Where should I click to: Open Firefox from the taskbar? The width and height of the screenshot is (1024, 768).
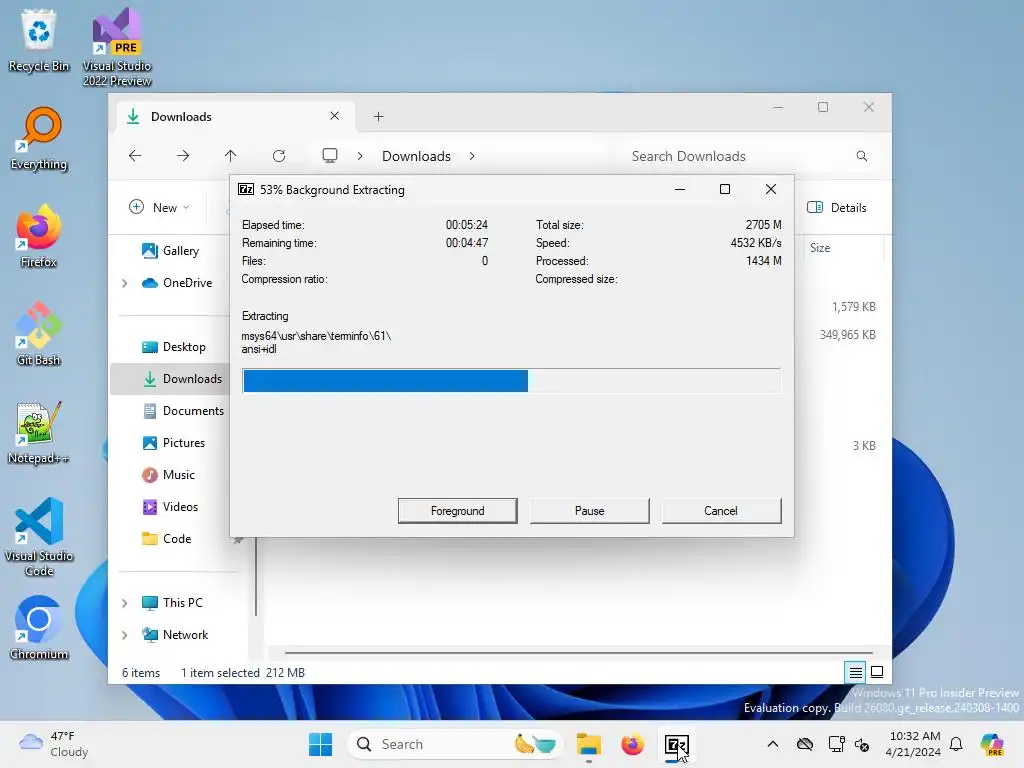(632, 744)
